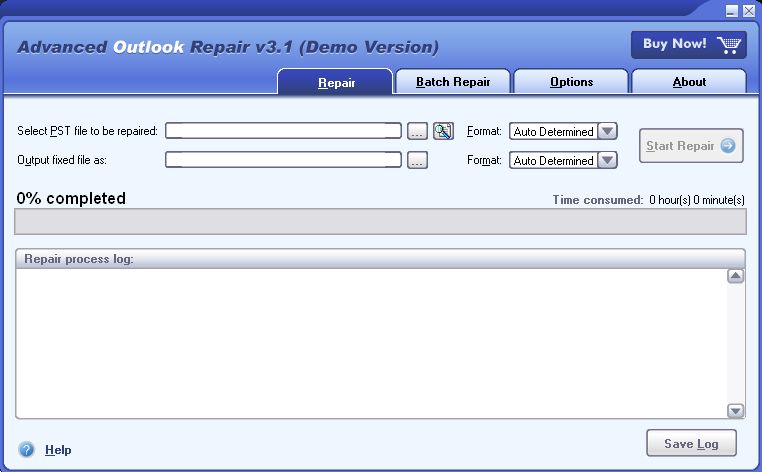762x472 pixels.
Task: Click the log scrollbar up arrow
Action: point(735,276)
